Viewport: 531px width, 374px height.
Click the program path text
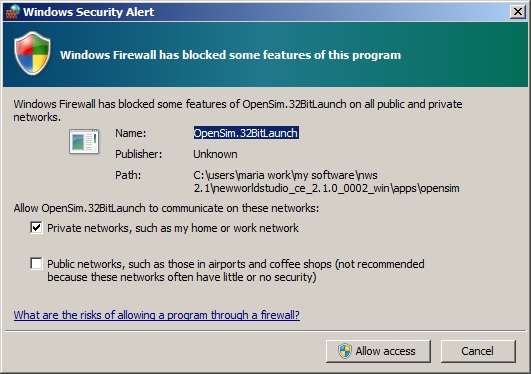(326, 182)
